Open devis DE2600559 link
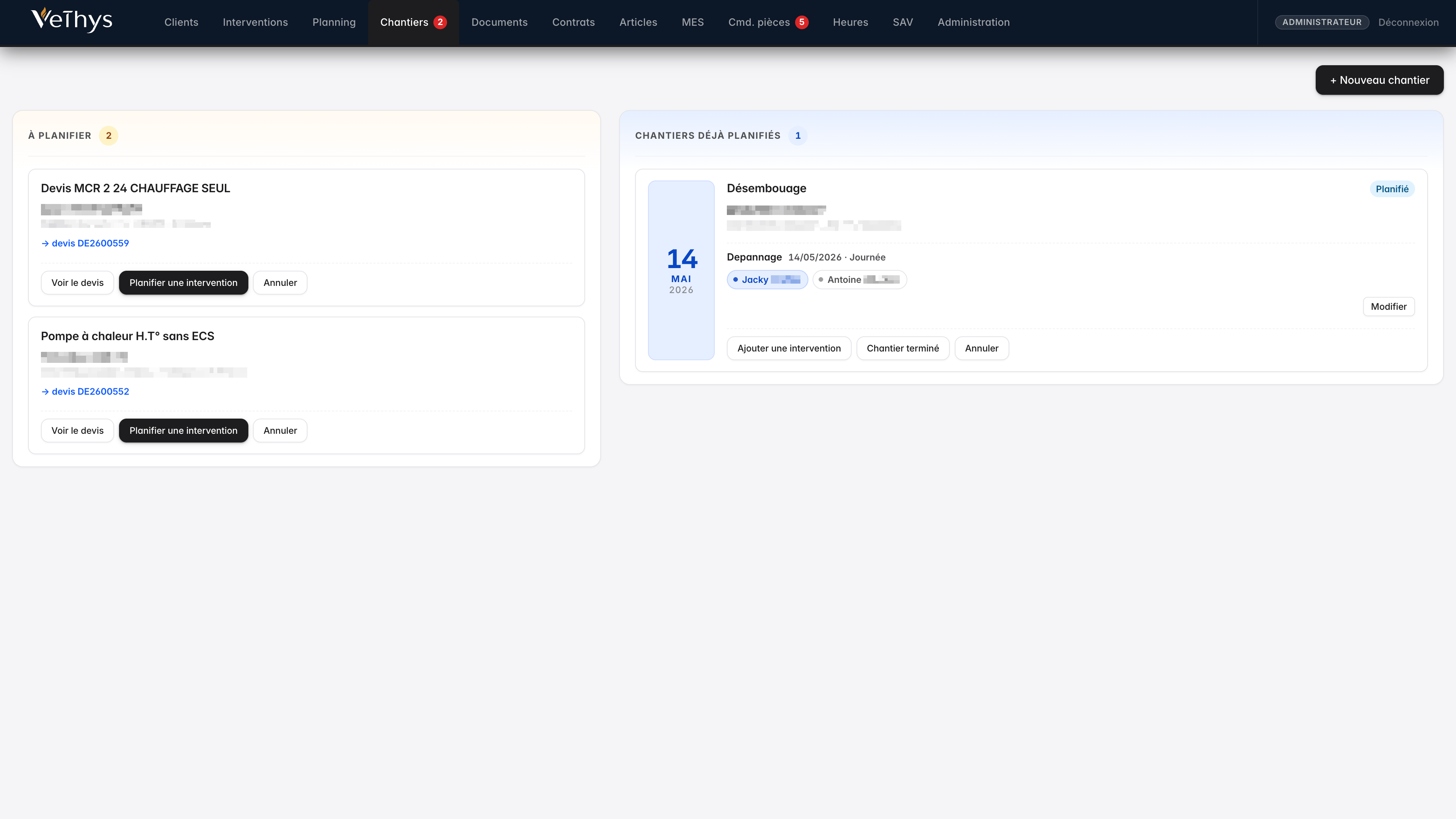Image resolution: width=1456 pixels, height=819 pixels. 85,243
